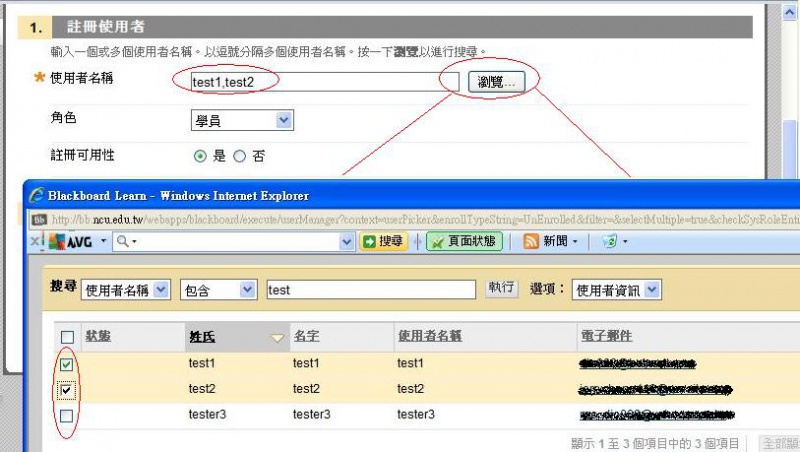Open the 包含 search condition dropdown

tap(218, 289)
